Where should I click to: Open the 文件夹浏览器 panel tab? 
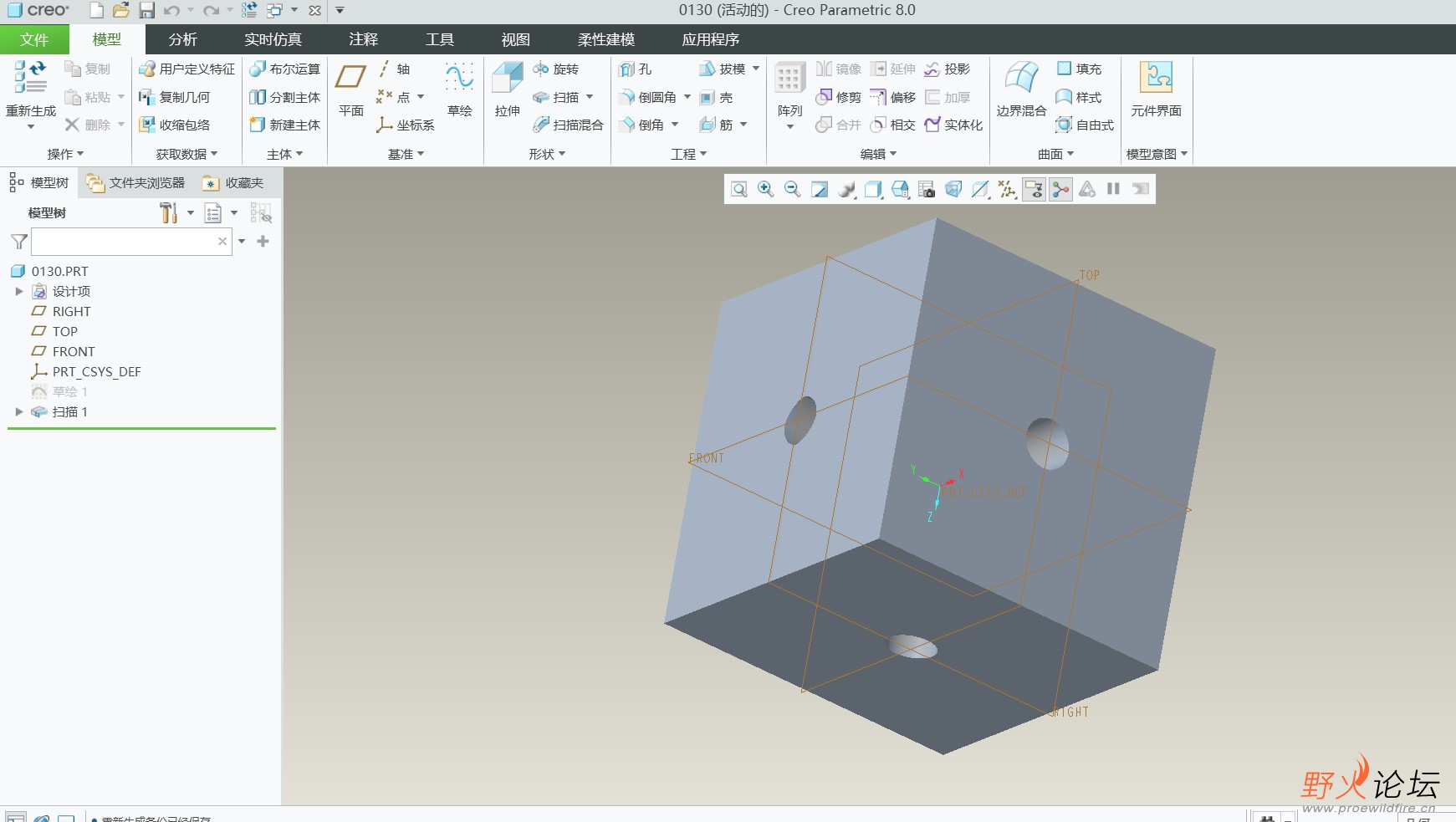pos(136,182)
